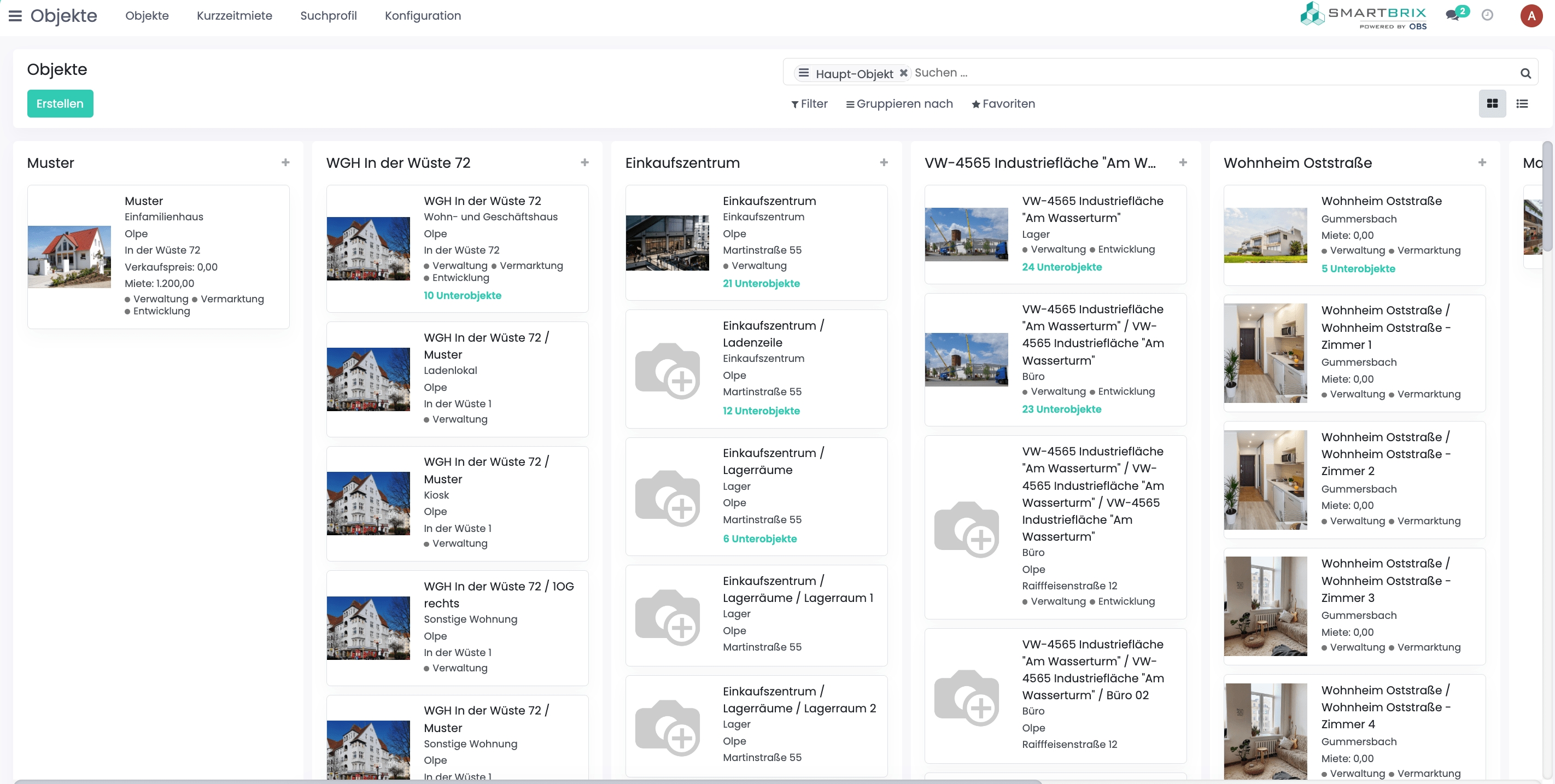Open the Konfiguration menu
Image resolution: width=1555 pixels, height=784 pixels.
pos(423,16)
